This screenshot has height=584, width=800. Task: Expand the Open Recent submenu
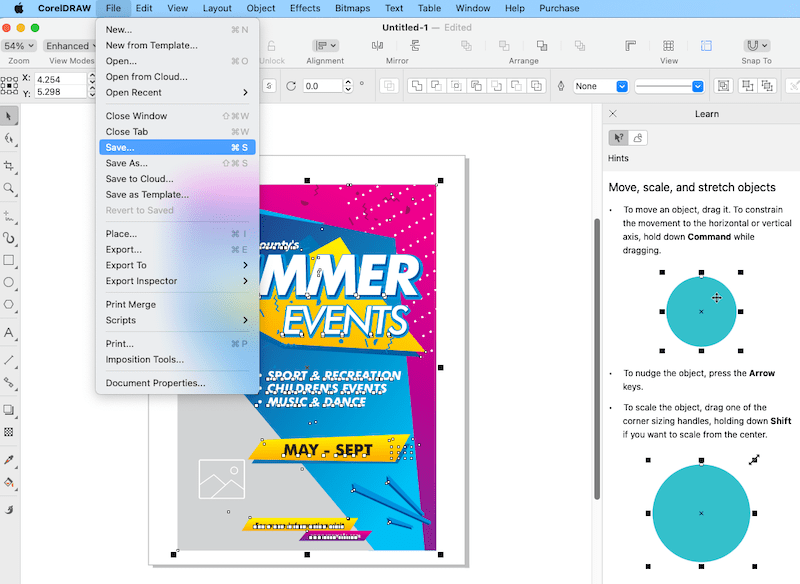(x=177, y=93)
